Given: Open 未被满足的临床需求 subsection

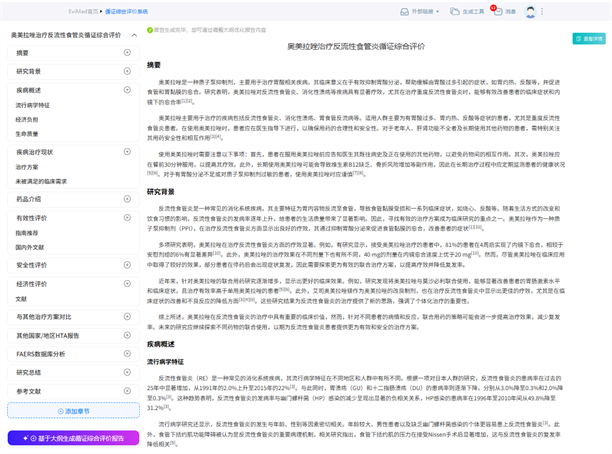Looking at the screenshot, I should coord(41,181).
